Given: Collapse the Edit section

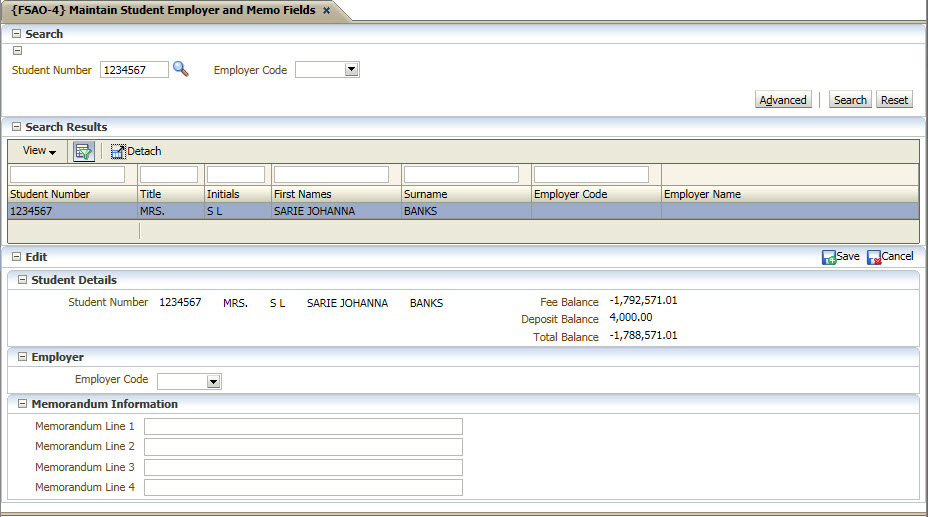Looking at the screenshot, I should [16, 257].
